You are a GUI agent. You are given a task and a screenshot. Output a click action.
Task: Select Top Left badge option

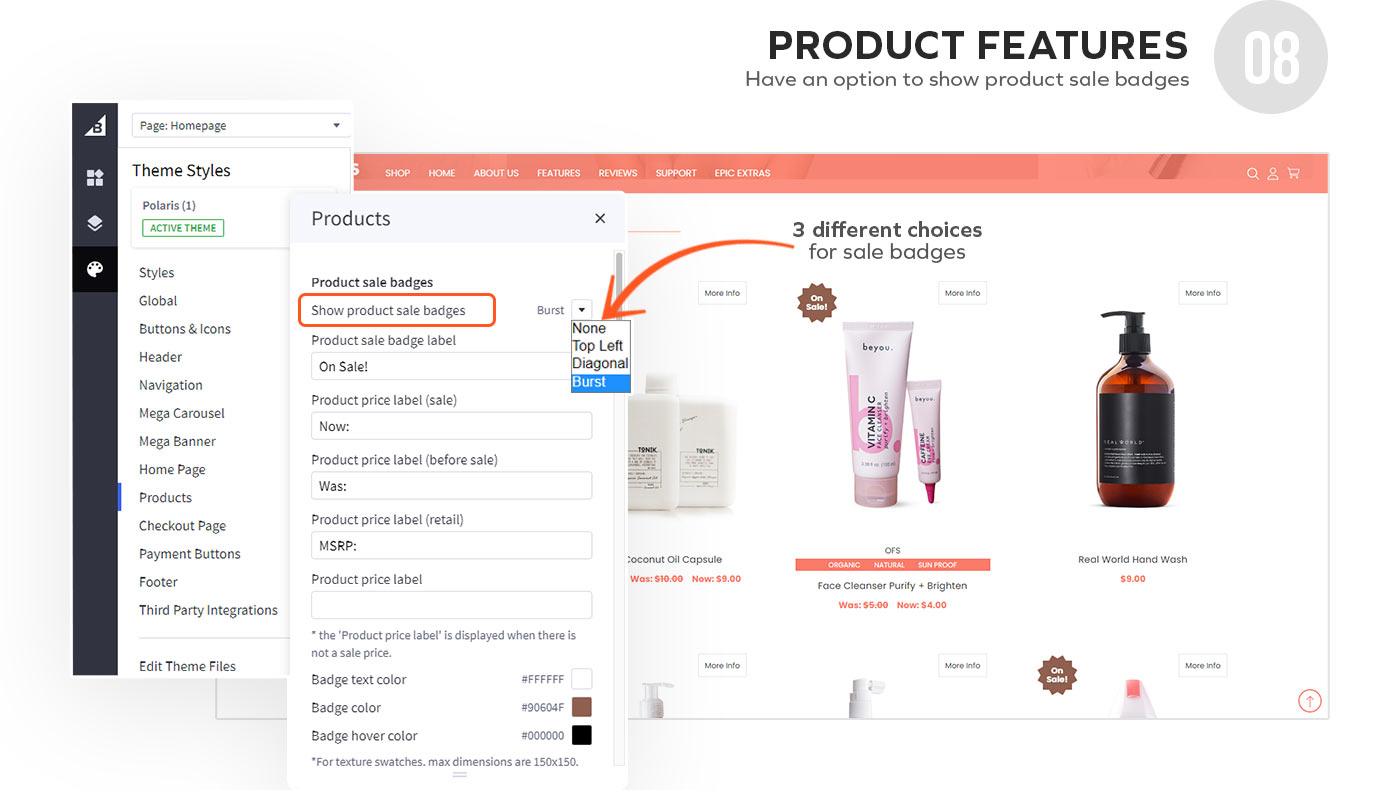[597, 346]
